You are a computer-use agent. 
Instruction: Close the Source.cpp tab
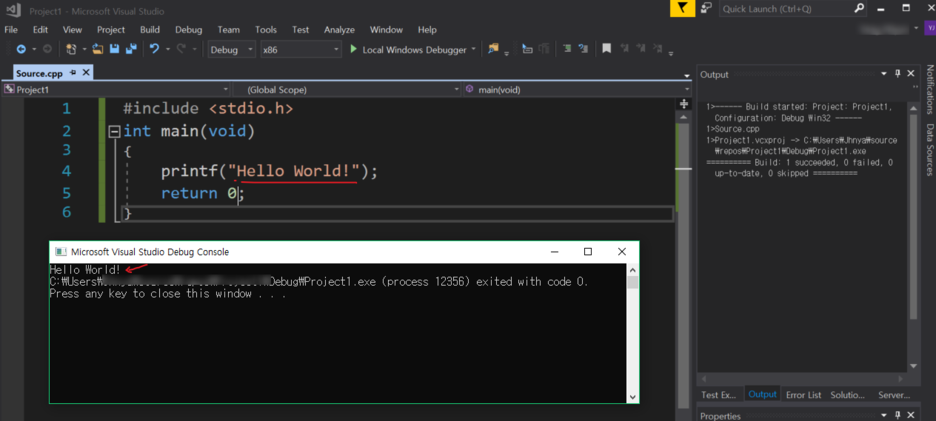tap(85, 73)
